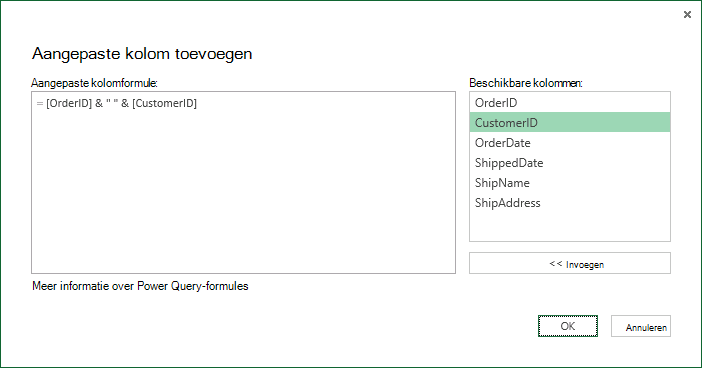Select OrderDate in available columns

point(569,142)
